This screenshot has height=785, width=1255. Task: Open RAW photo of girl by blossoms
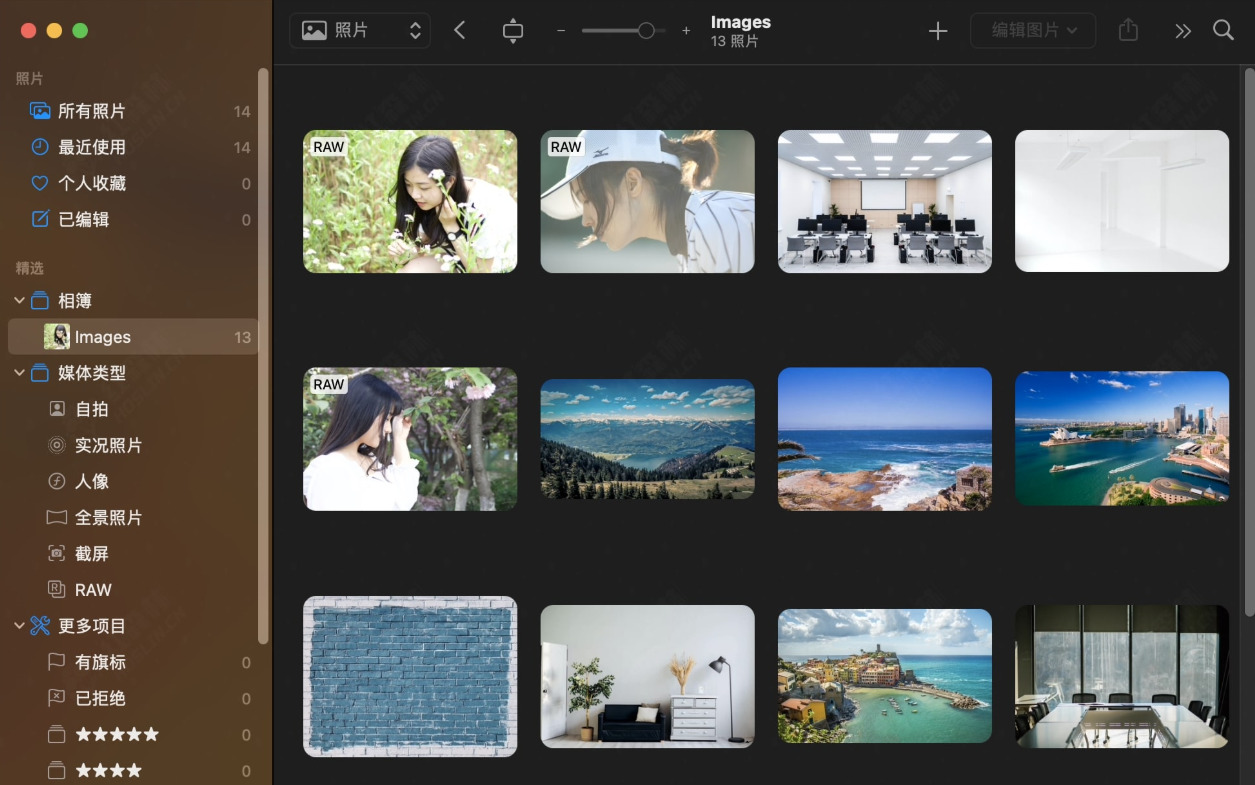click(x=410, y=439)
